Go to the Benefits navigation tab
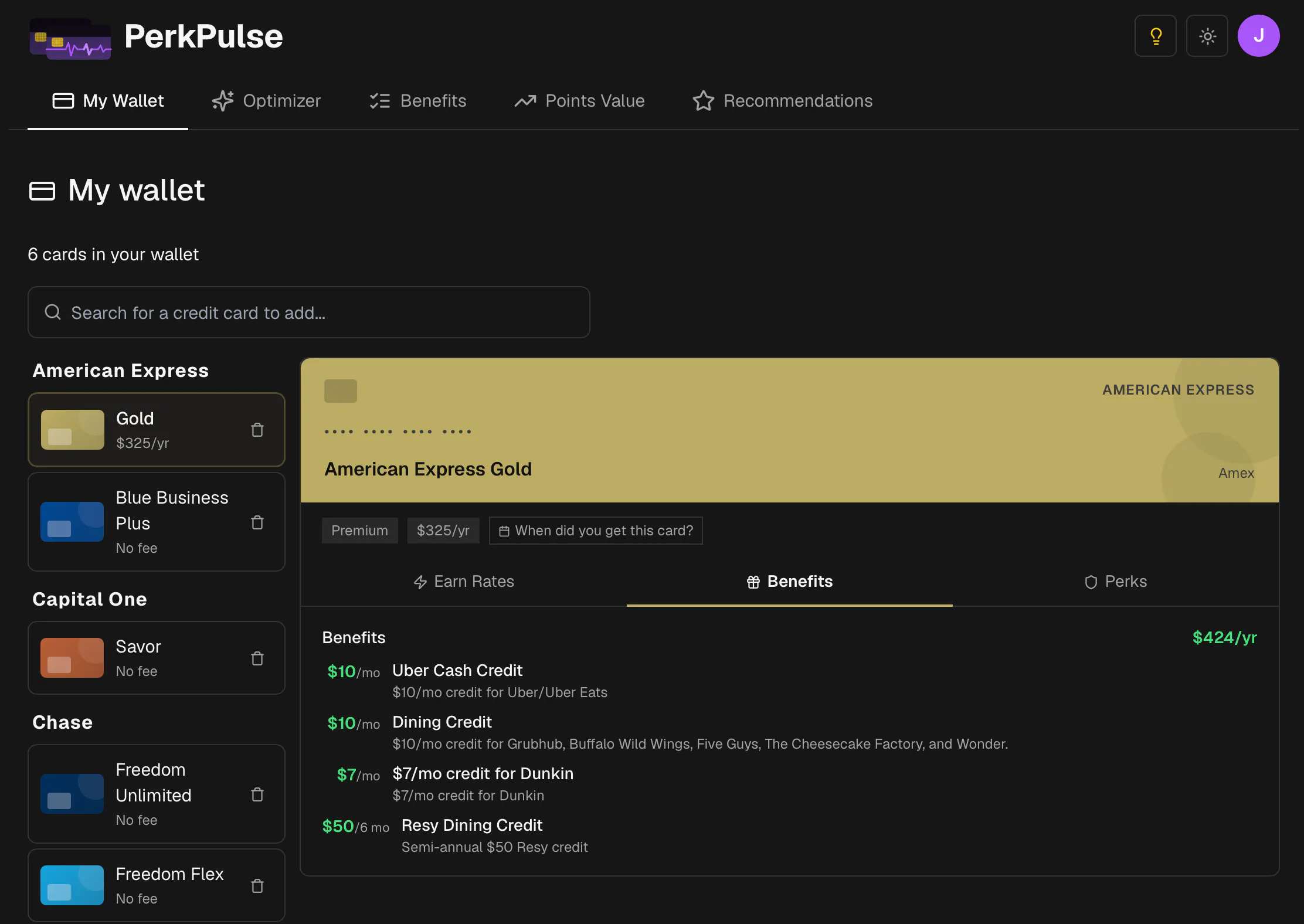 coord(418,101)
